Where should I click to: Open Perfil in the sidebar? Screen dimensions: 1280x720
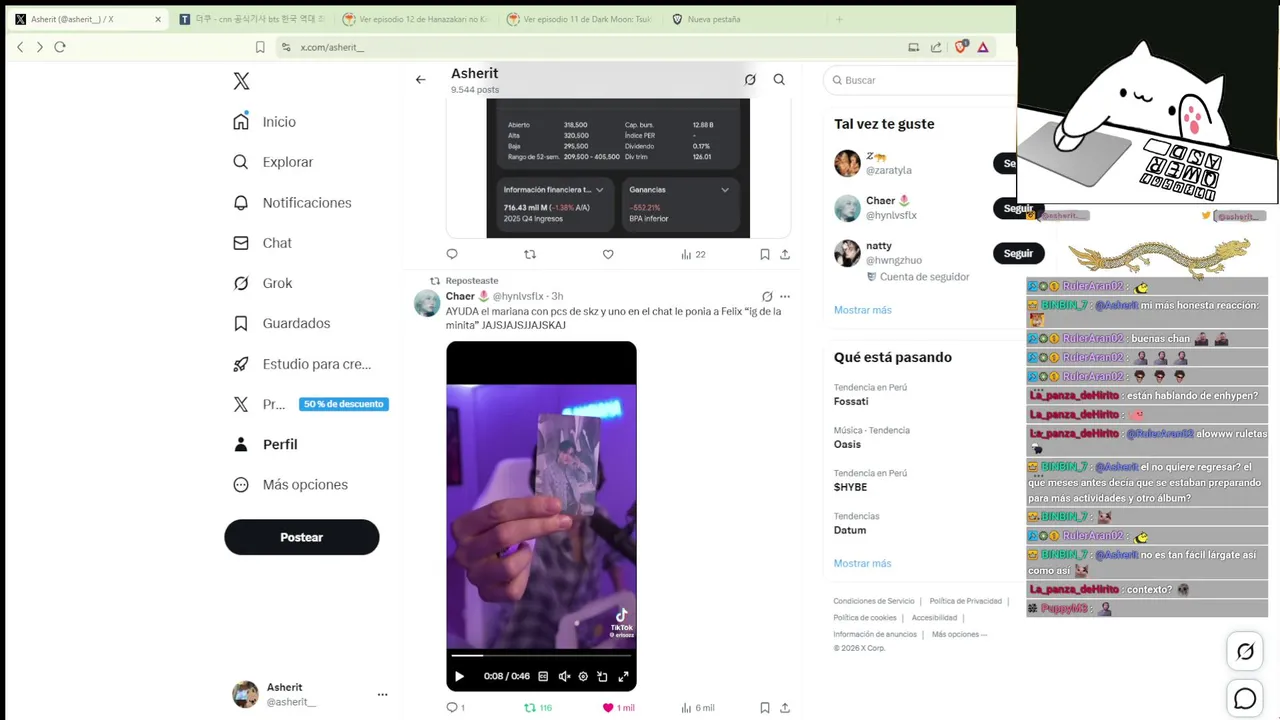point(265,444)
